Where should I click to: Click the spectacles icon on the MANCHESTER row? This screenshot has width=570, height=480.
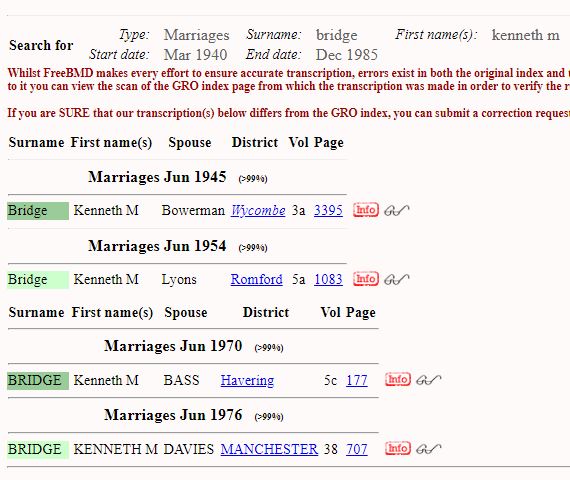coord(429,449)
